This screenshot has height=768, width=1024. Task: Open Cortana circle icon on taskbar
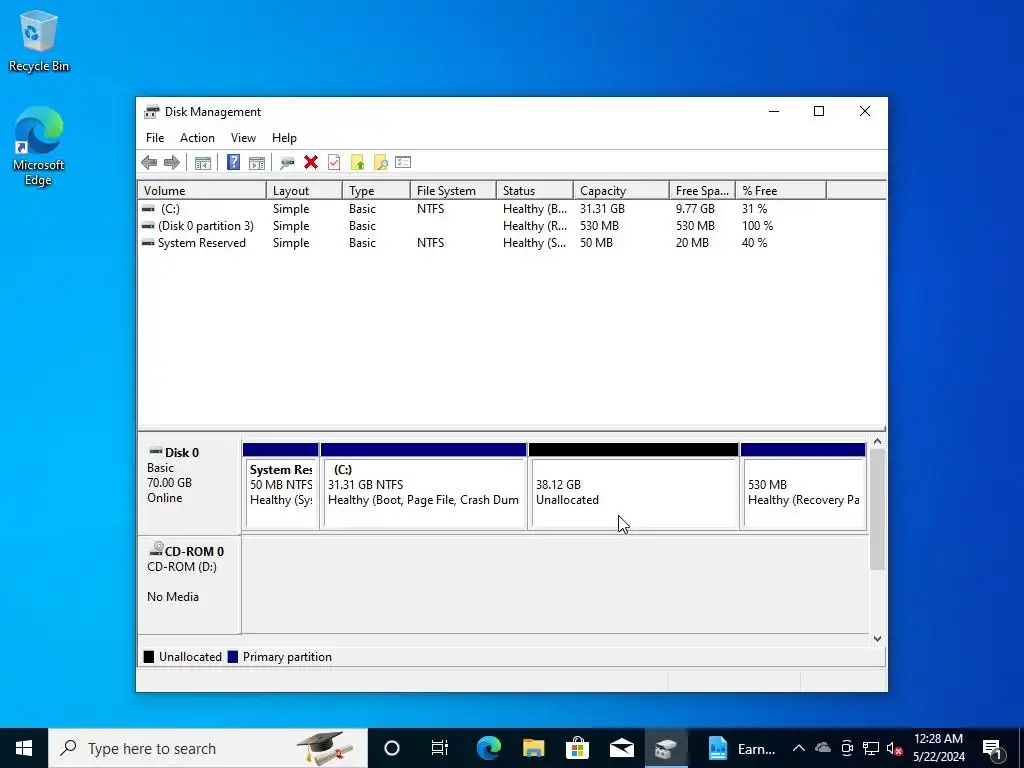391,748
